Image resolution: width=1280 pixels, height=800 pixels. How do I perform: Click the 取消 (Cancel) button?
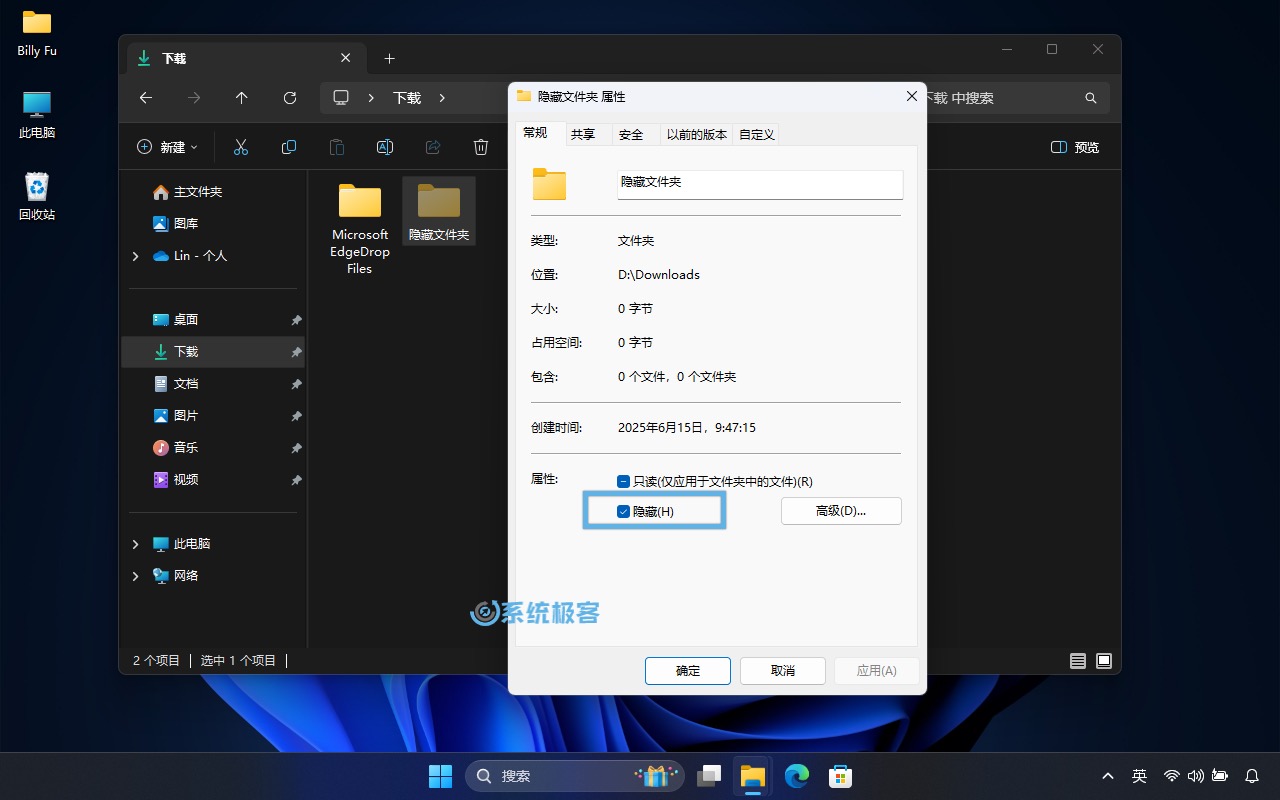[x=783, y=671]
